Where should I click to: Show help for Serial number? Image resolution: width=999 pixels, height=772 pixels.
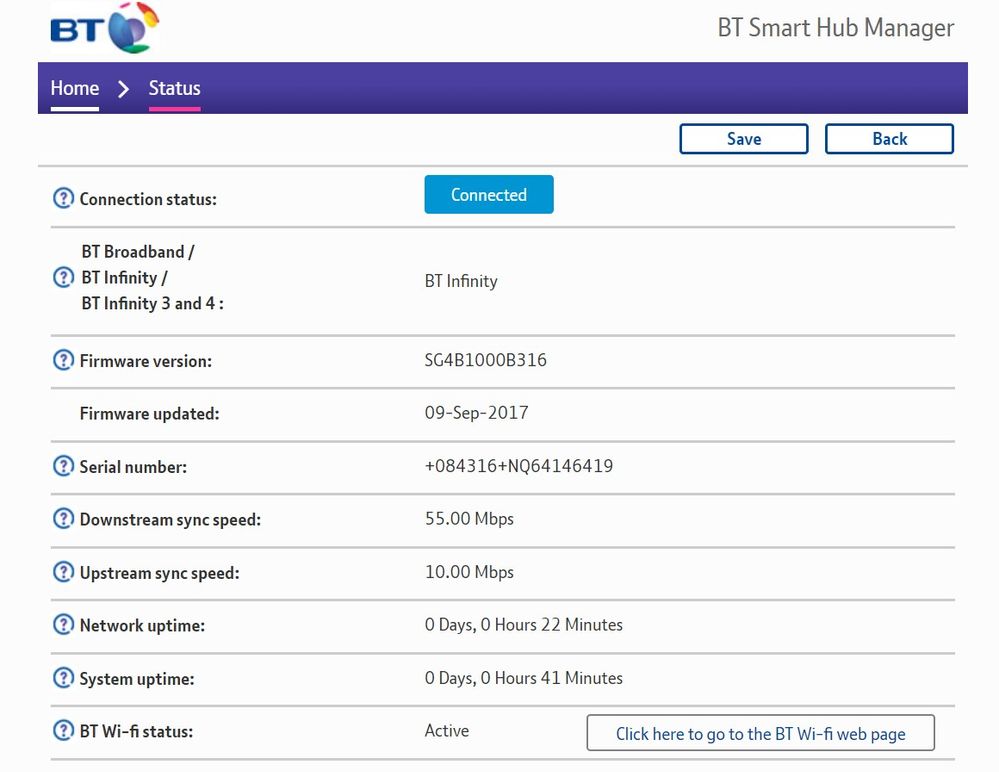[63, 466]
